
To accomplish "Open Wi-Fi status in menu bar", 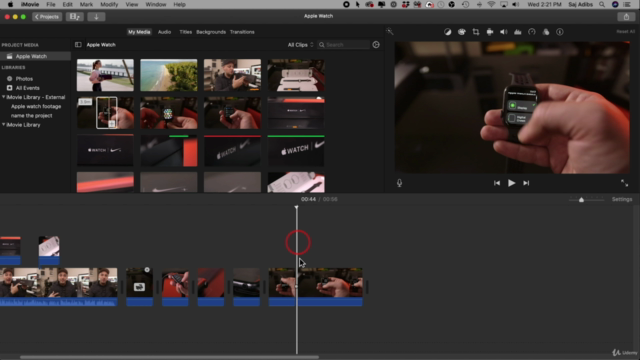I will tap(491, 4).
